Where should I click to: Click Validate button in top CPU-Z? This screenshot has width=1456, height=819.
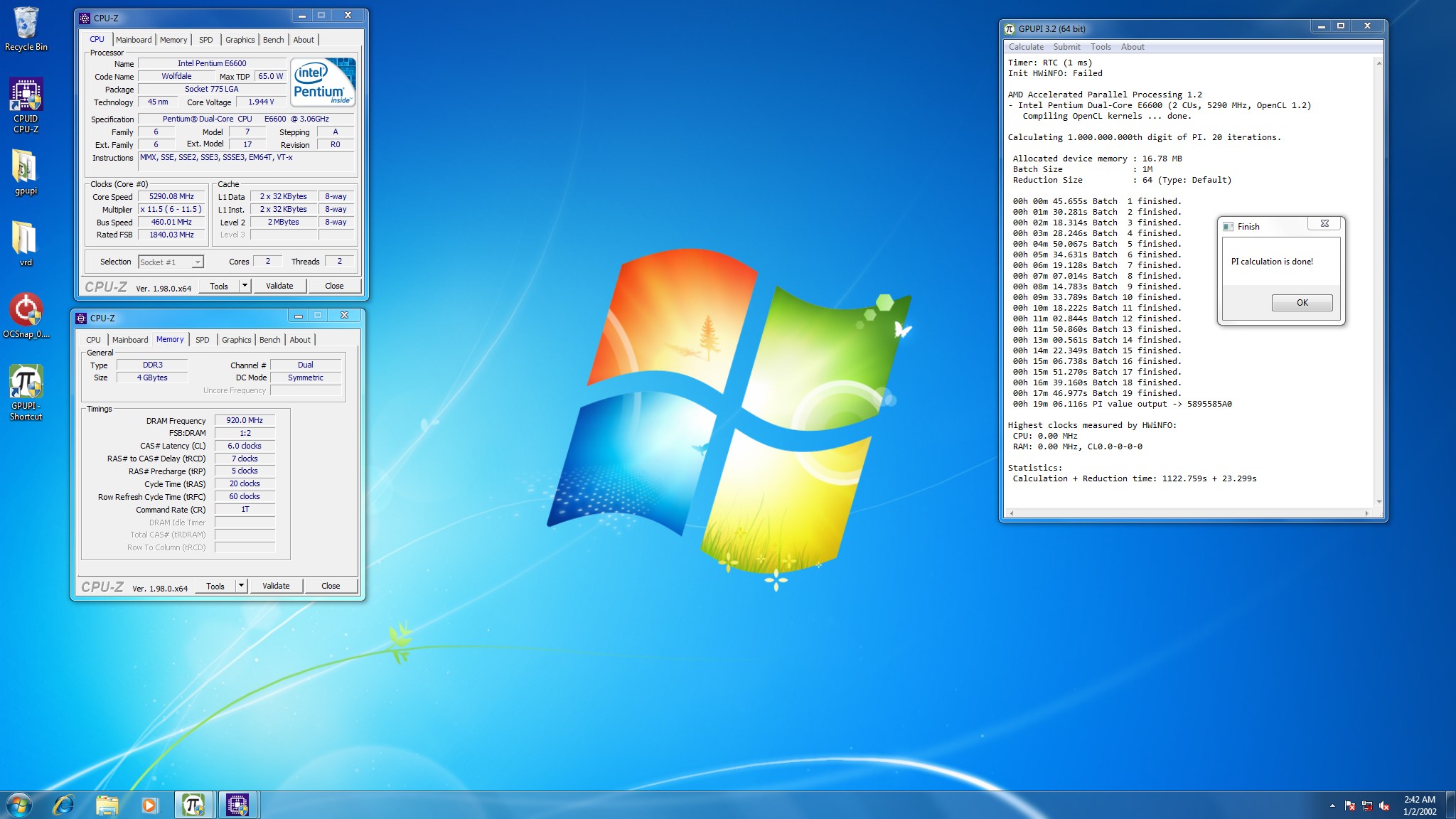coord(279,286)
